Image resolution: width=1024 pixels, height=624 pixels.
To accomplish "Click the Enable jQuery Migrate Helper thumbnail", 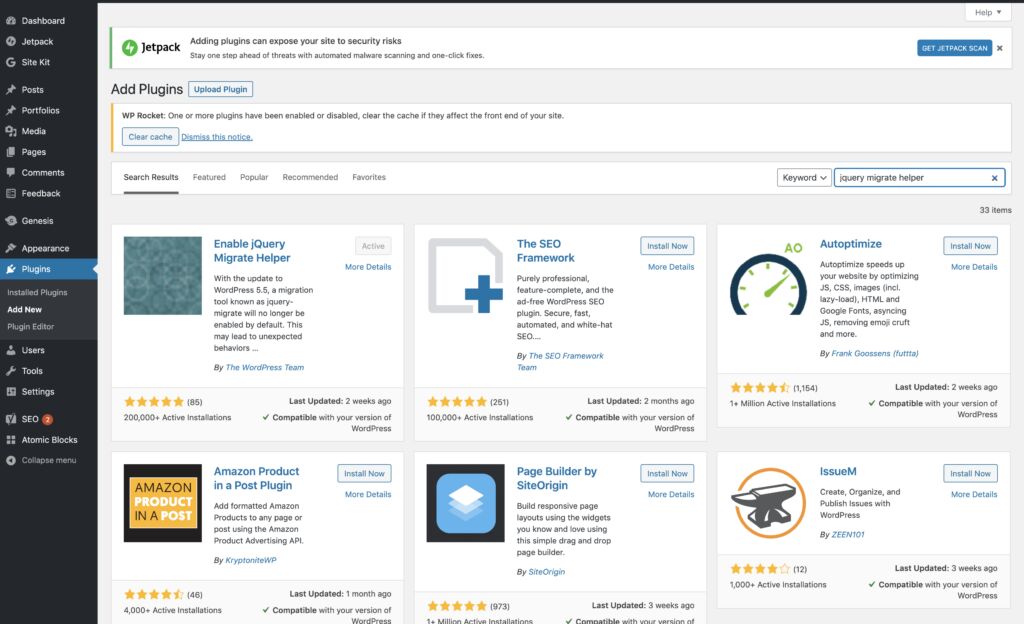I will [x=163, y=275].
